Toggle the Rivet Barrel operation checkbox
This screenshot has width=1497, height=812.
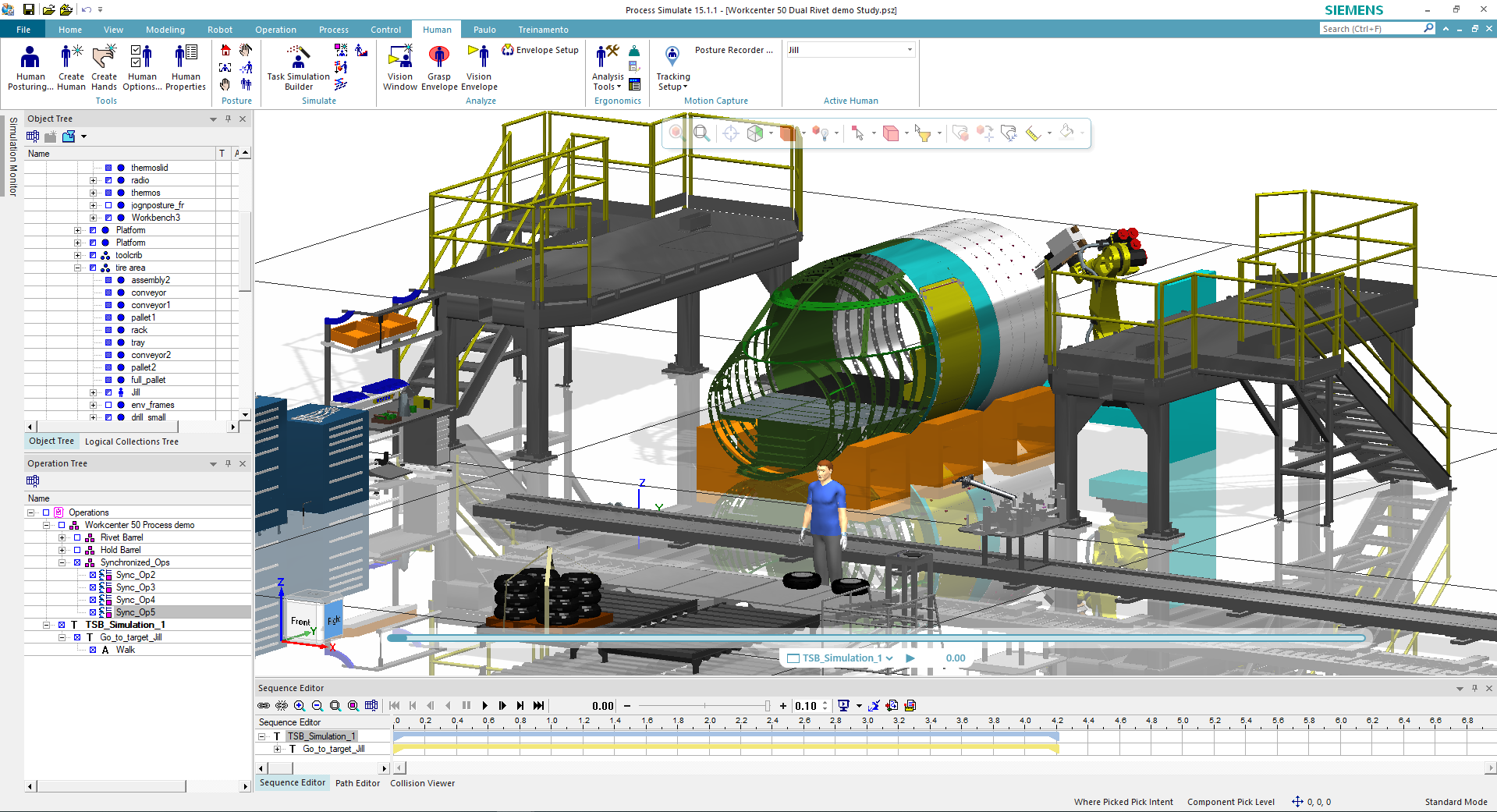77,537
